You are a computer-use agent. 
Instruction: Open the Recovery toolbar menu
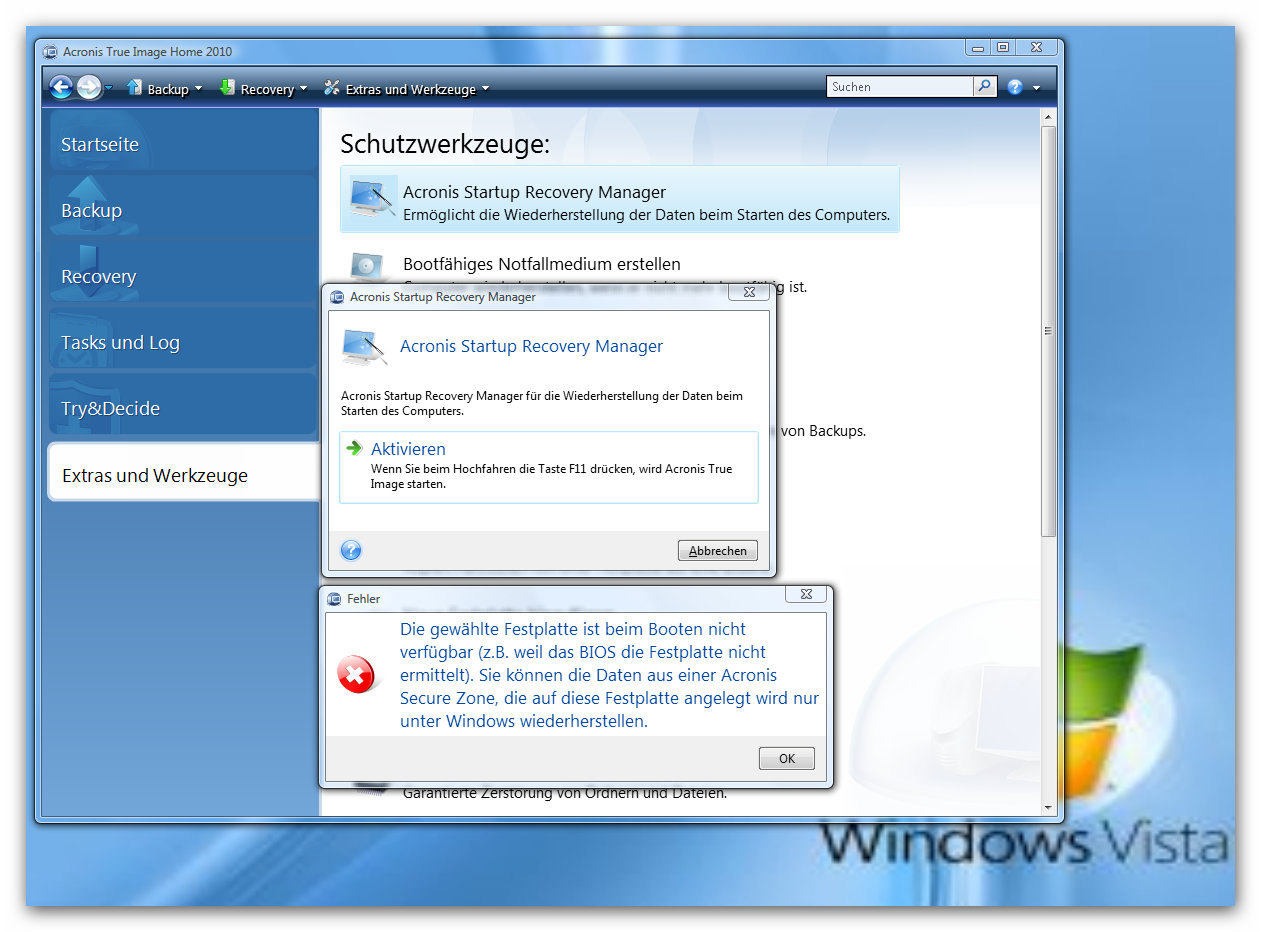(264, 89)
